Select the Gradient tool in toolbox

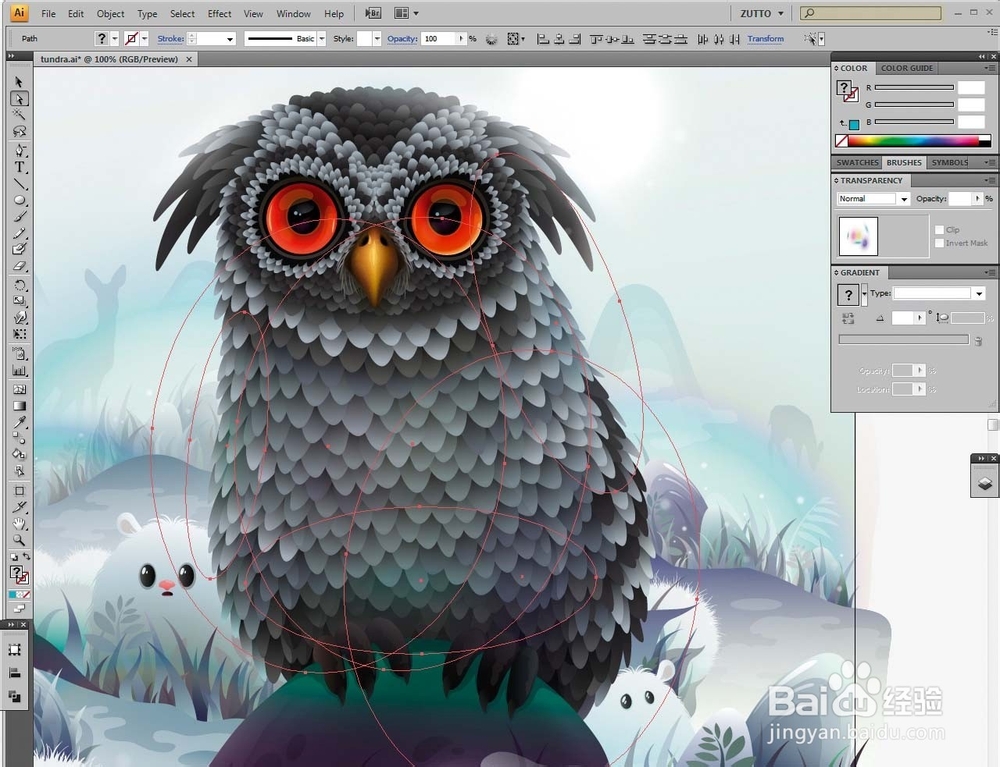(x=19, y=406)
